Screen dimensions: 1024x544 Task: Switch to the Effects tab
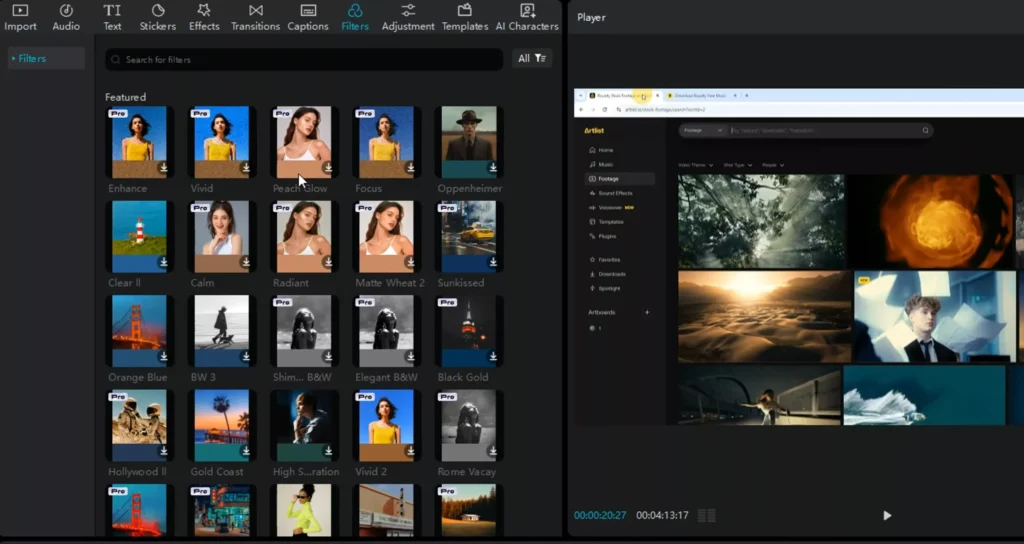pos(204,18)
